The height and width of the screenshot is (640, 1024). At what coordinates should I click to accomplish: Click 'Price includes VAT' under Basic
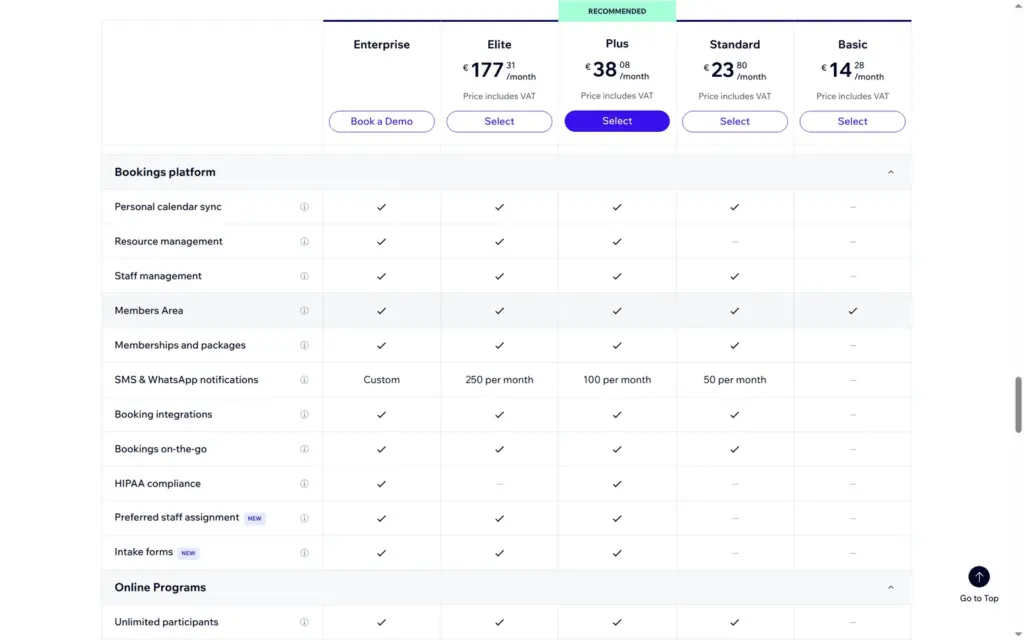click(x=852, y=97)
